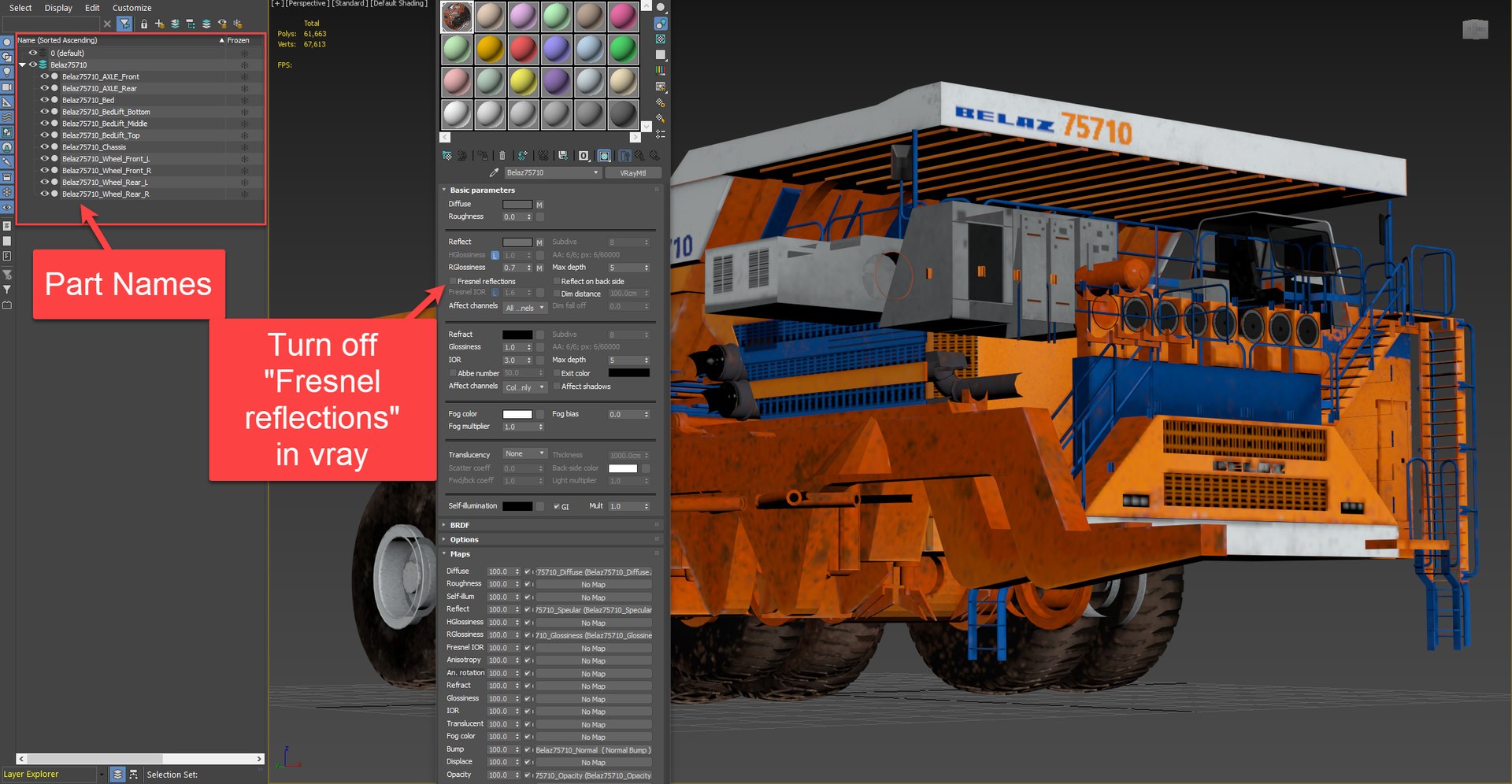Toggle Show End Result icon
The width and height of the screenshot is (1512, 784).
click(x=624, y=156)
